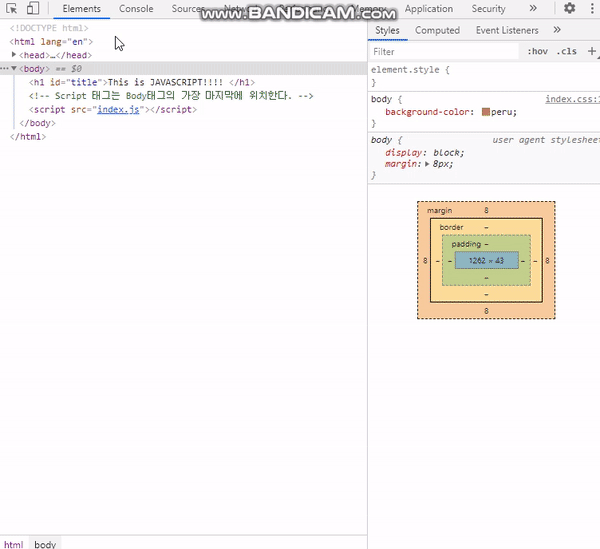The height and width of the screenshot is (549, 600).
Task: Open the Security tab
Action: (488, 9)
